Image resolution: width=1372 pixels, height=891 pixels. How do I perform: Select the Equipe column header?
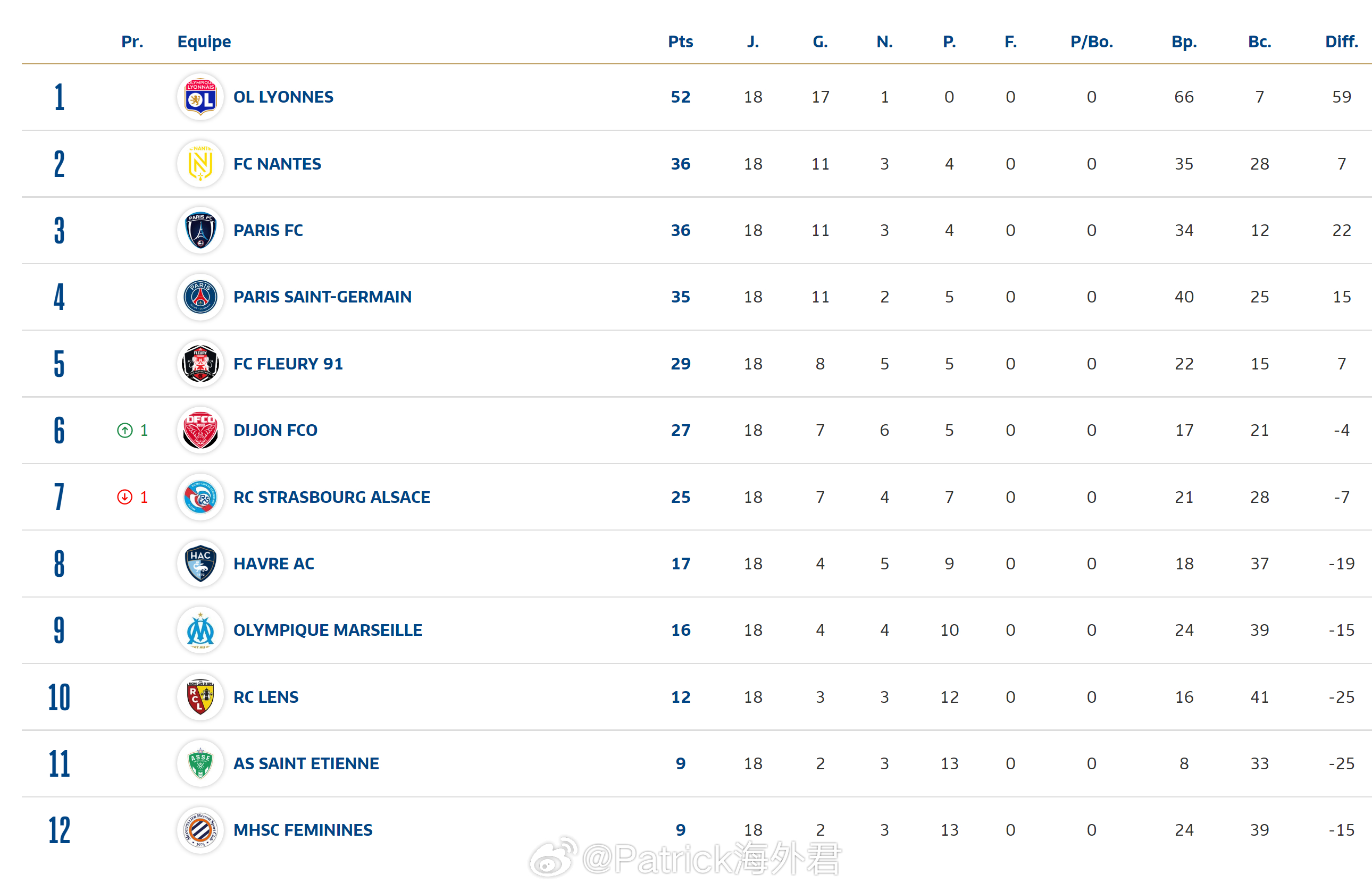pos(204,42)
